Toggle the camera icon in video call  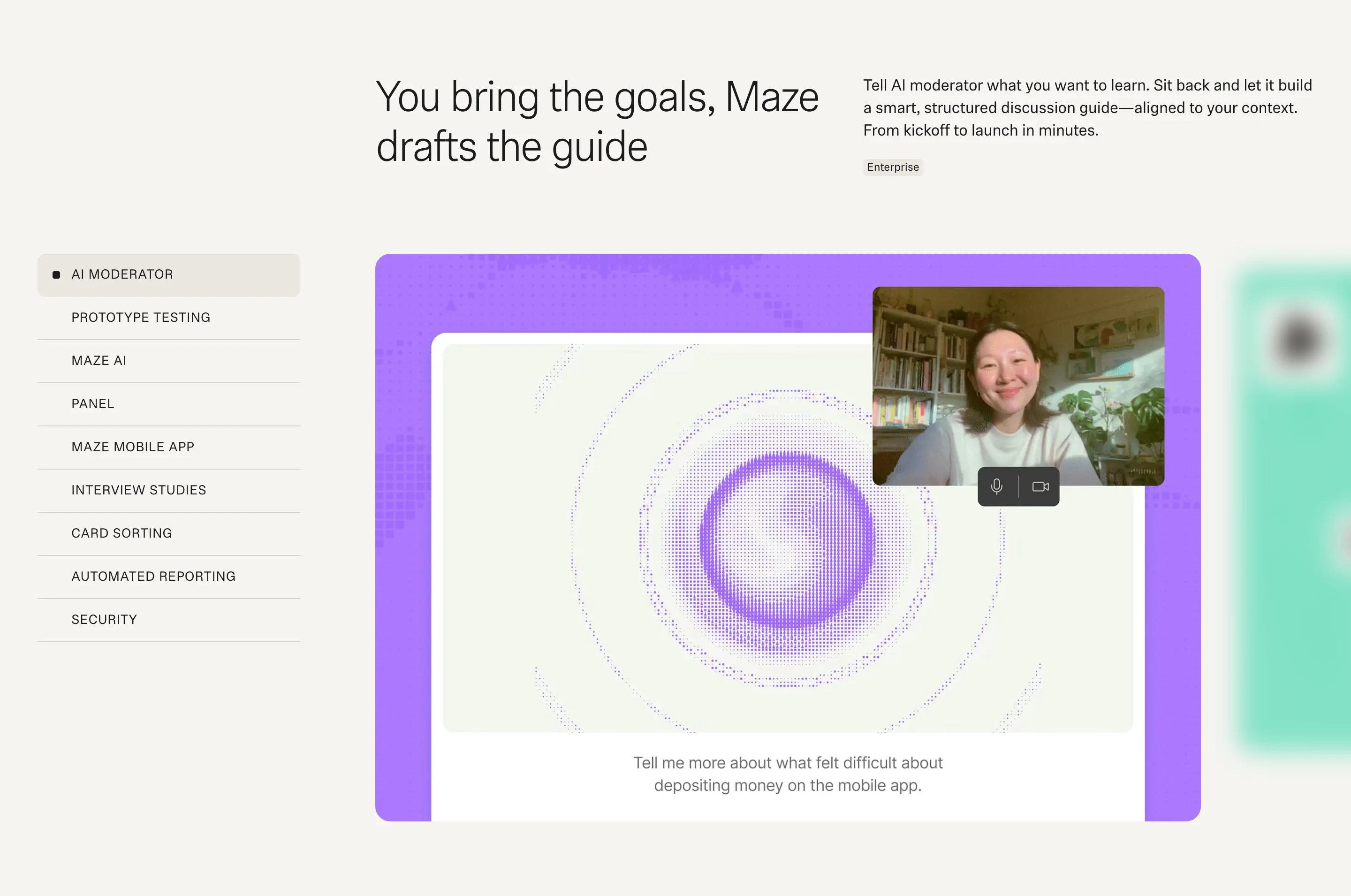(1040, 487)
